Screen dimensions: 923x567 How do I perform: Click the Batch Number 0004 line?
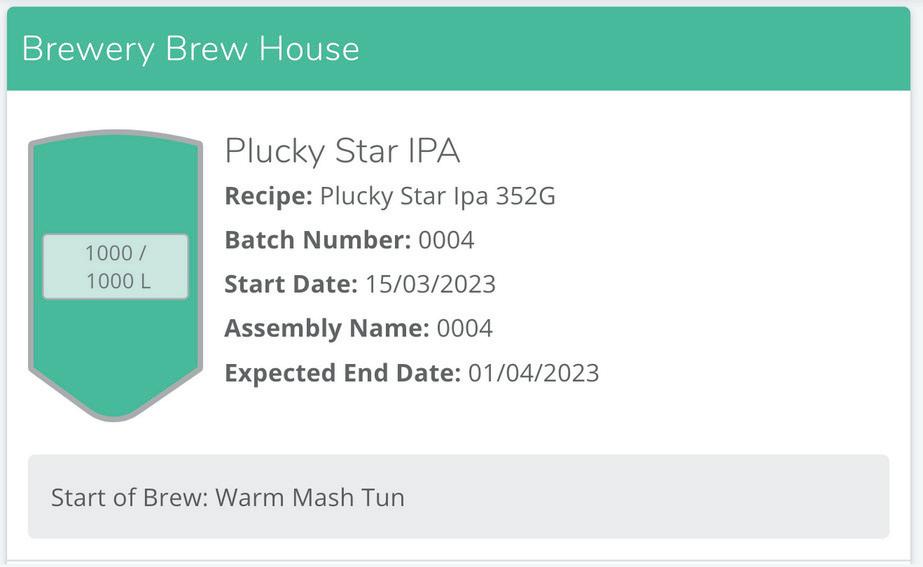(x=350, y=240)
